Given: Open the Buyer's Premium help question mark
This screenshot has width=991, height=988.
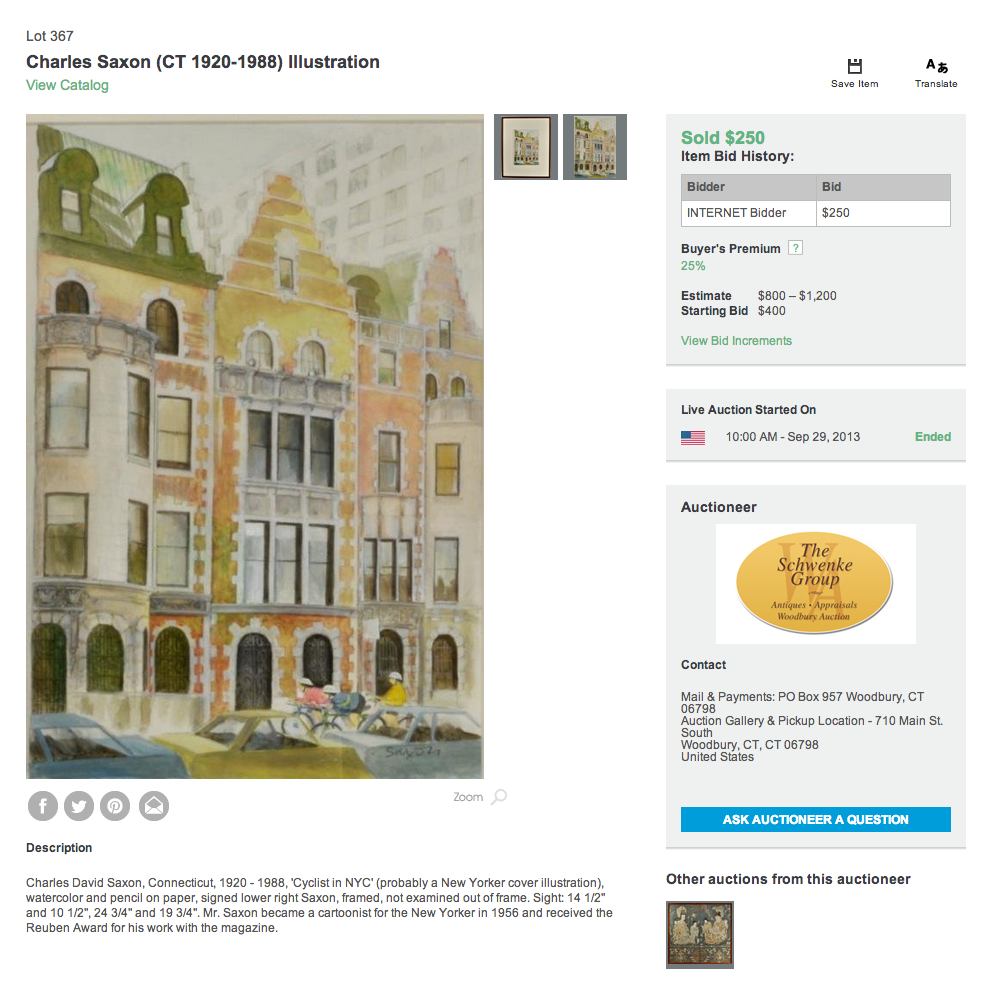Looking at the screenshot, I should [x=796, y=248].
